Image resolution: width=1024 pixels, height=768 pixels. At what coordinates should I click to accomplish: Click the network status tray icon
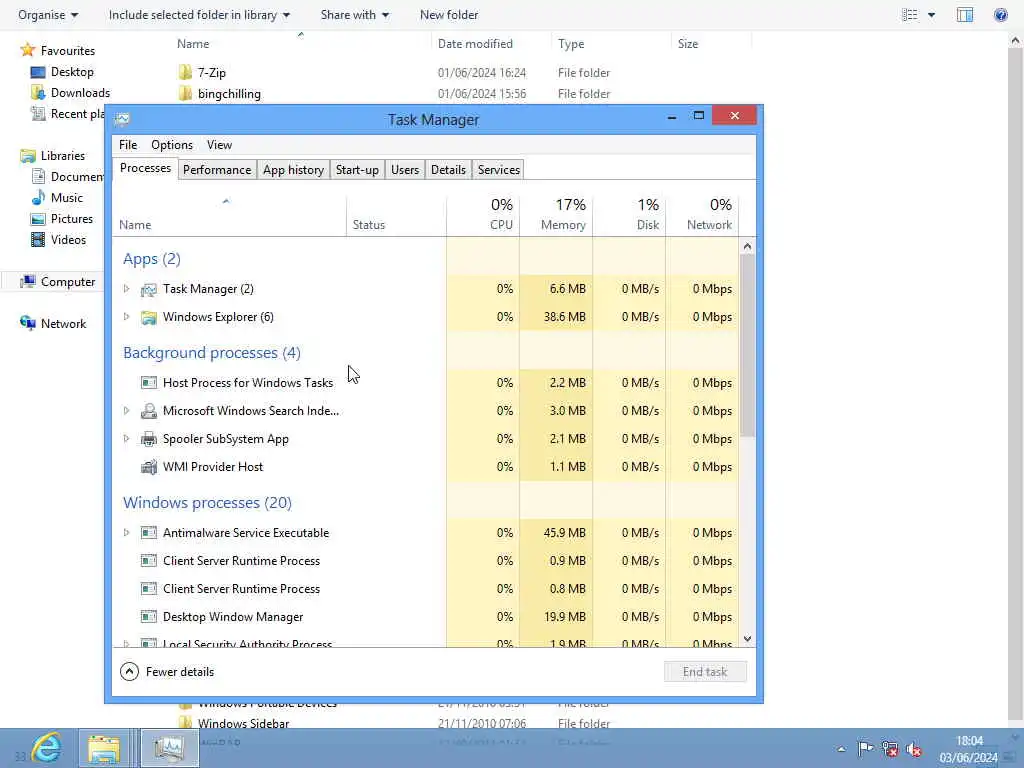889,748
